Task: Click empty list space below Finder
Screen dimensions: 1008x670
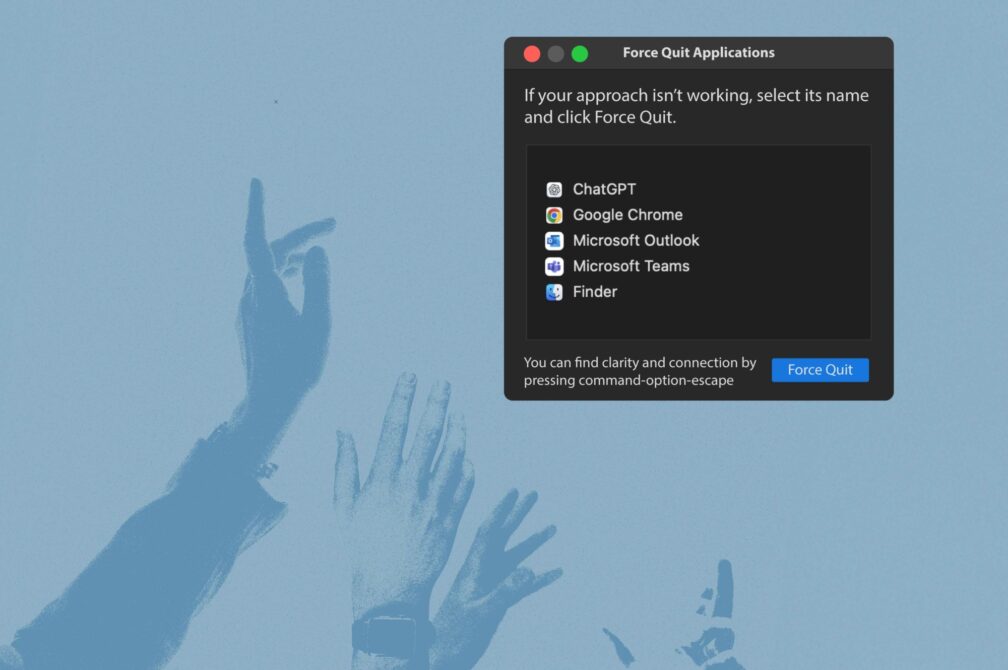Action: pos(698,322)
